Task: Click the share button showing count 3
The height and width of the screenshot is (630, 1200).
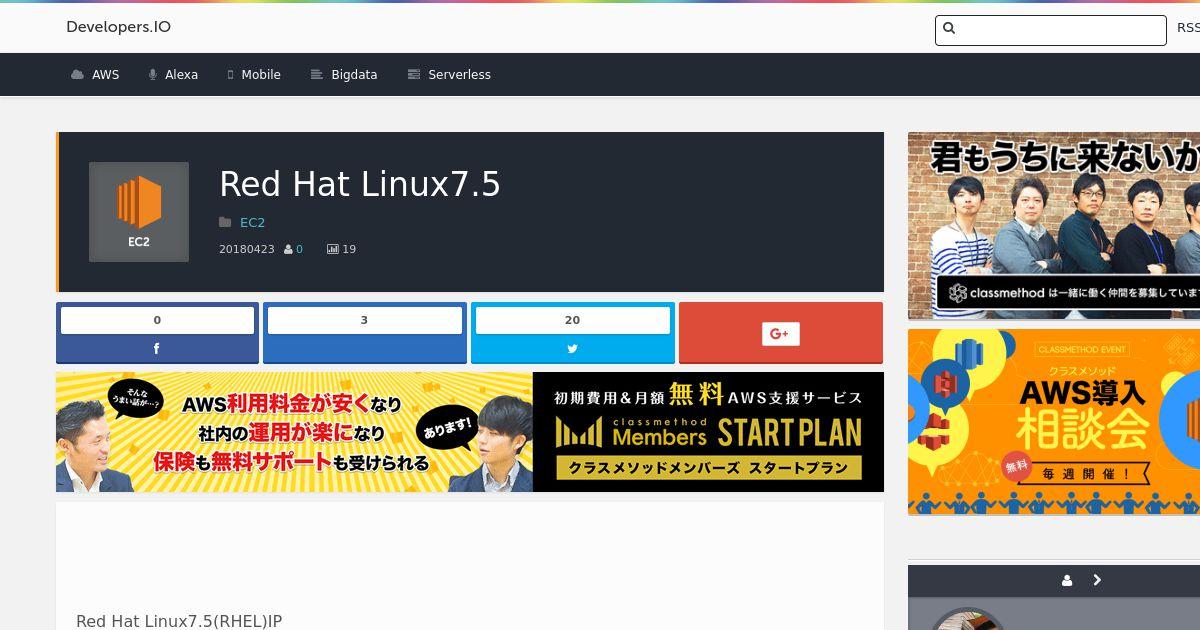Action: (365, 333)
